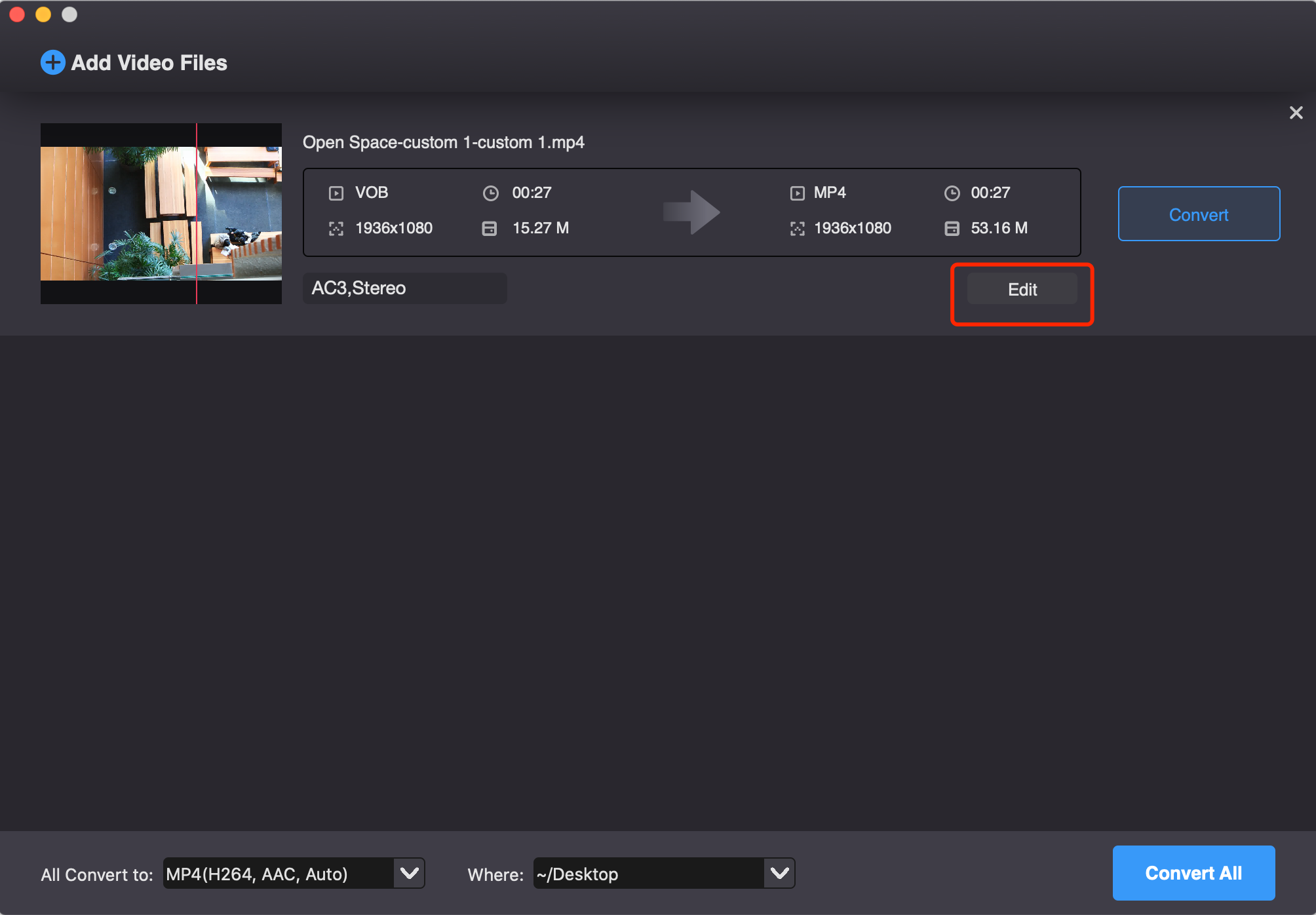Click the output file size icon beside 53.16 M
The image size is (1316, 915).
tap(952, 229)
